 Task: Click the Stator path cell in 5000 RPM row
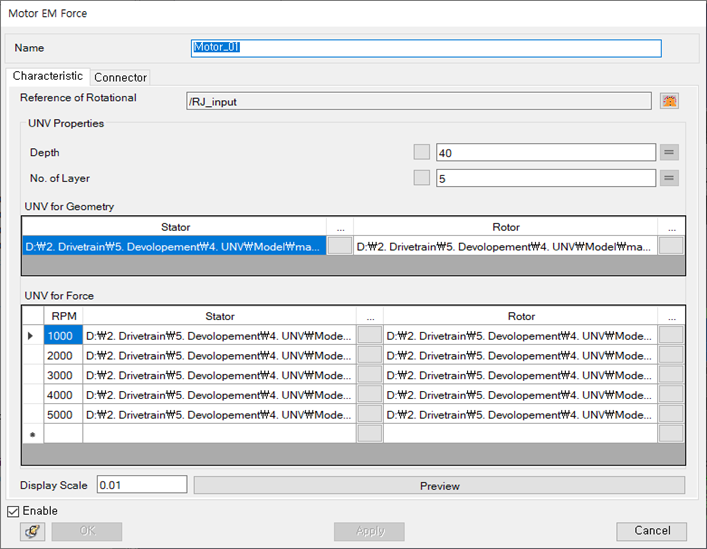click(x=219, y=414)
